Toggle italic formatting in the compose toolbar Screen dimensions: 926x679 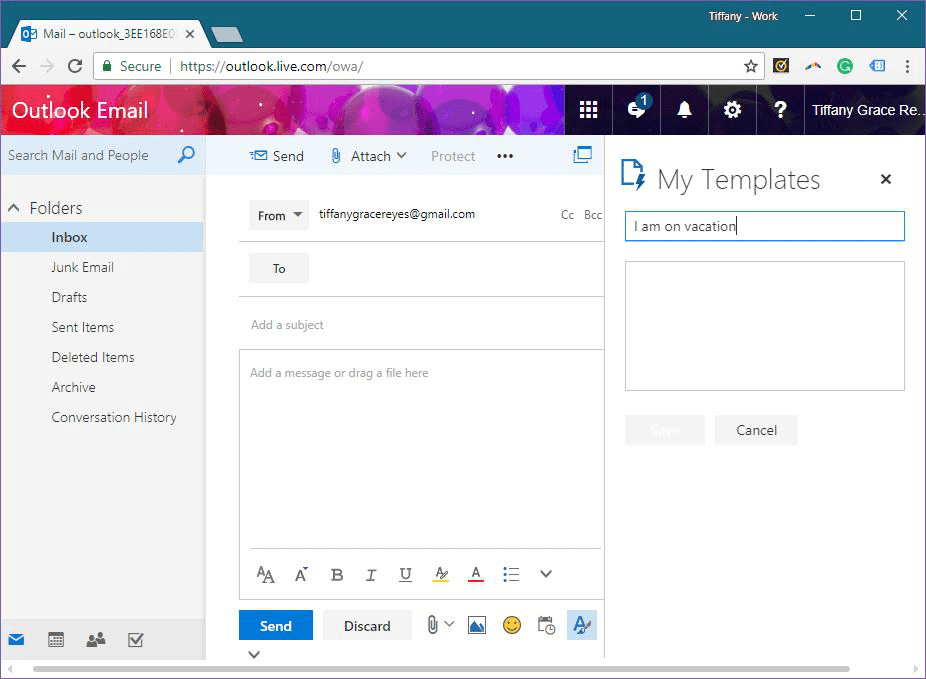(370, 574)
